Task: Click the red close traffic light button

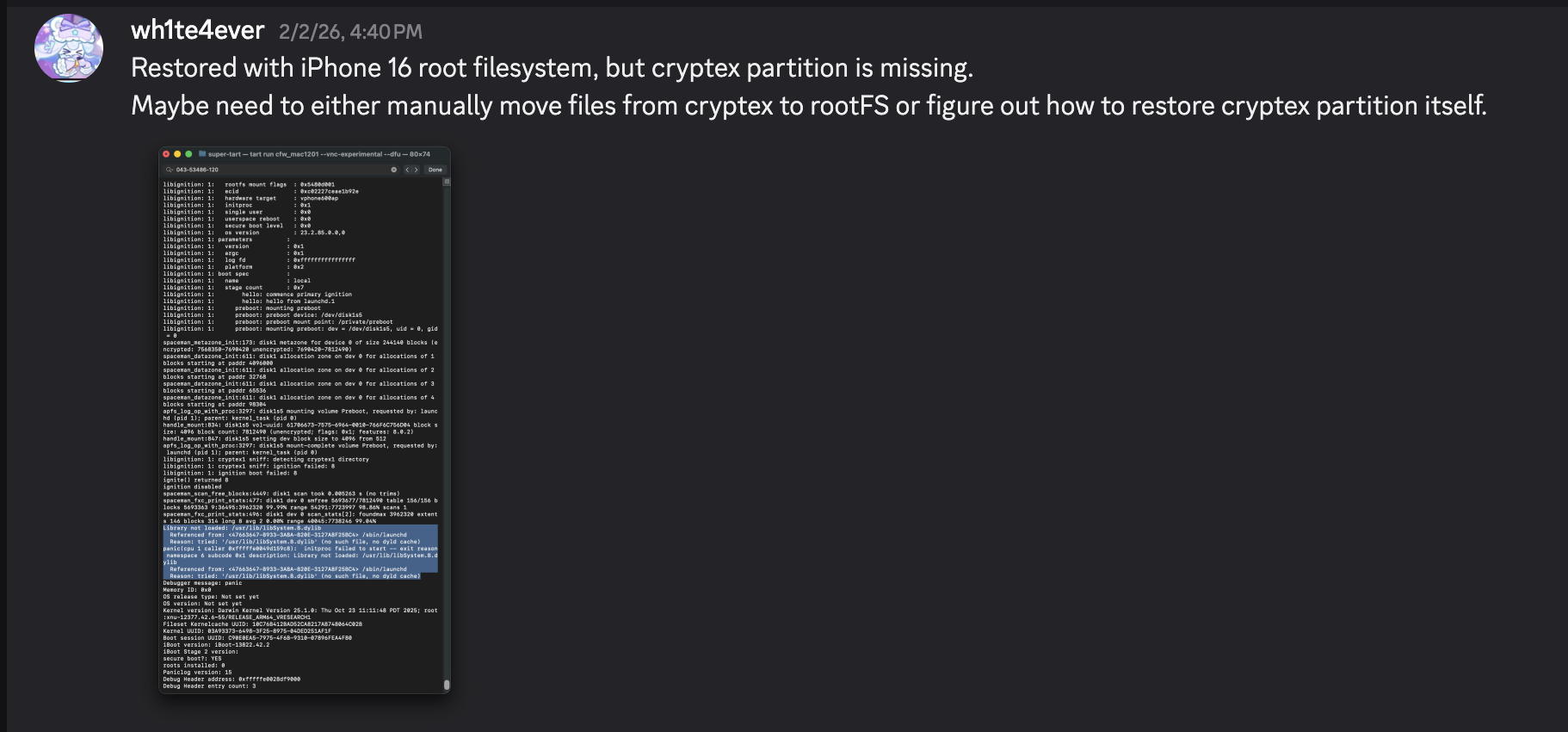Action: coord(166,154)
